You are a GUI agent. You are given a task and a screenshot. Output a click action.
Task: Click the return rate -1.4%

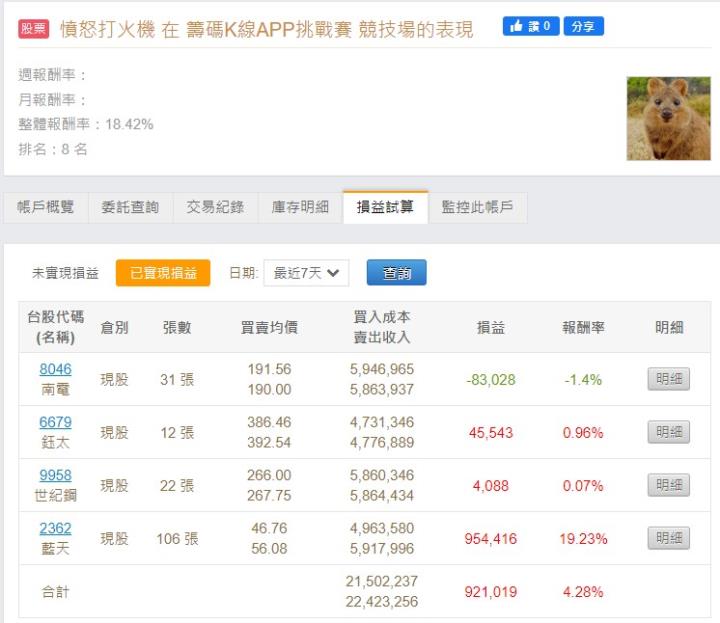pos(583,380)
